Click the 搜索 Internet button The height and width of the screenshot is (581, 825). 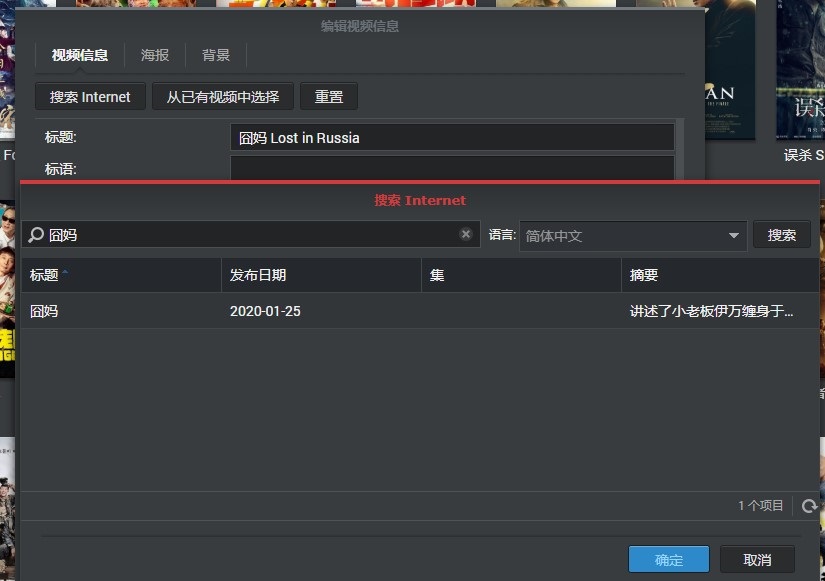[90, 96]
